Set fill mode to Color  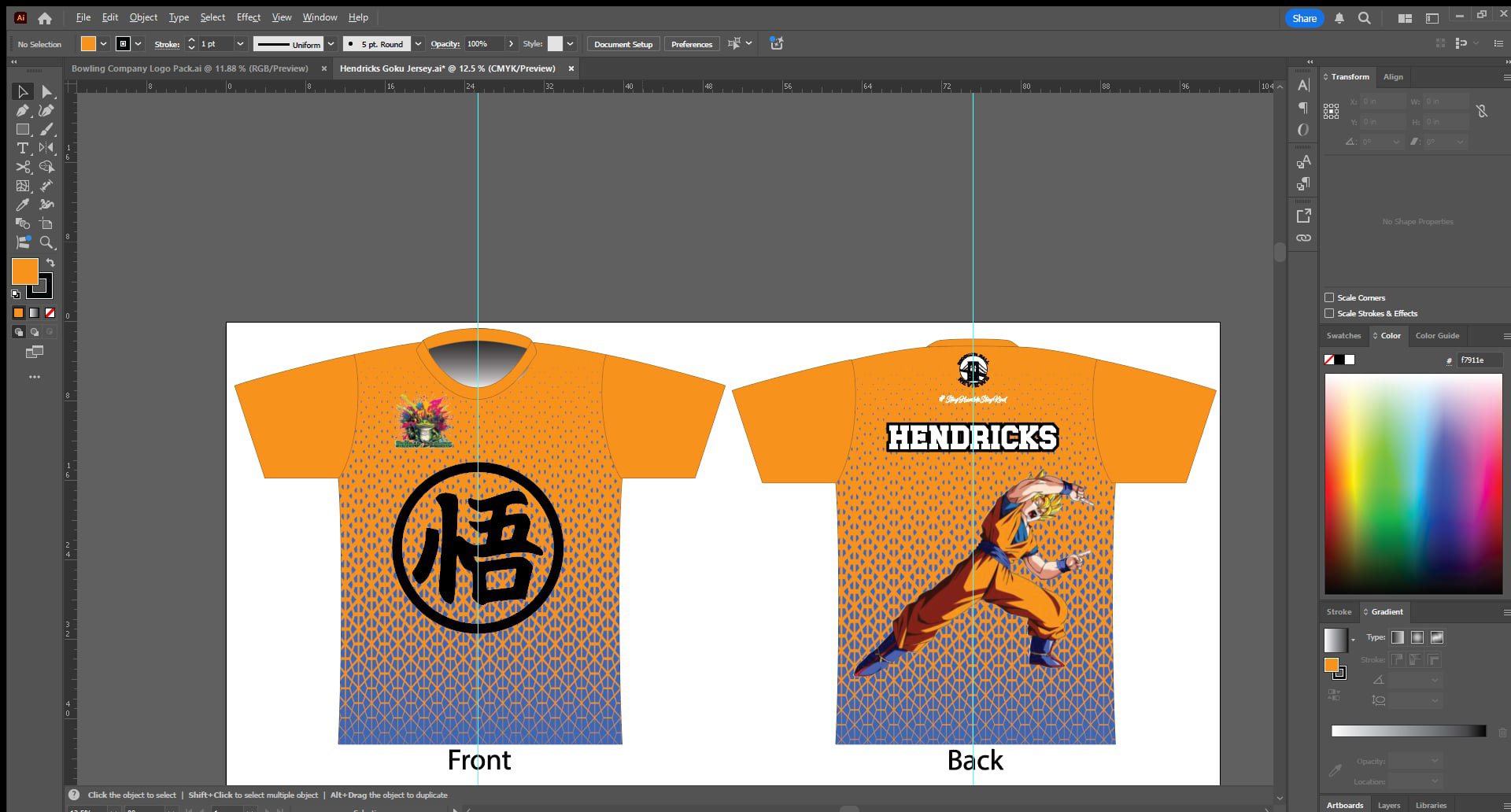[18, 312]
